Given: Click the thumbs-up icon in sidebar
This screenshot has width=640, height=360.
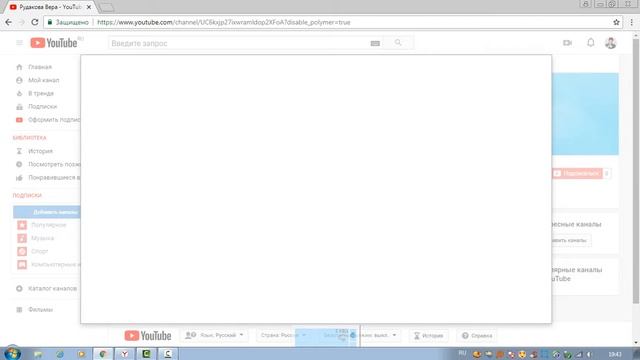Looking at the screenshot, I should coord(19,178).
